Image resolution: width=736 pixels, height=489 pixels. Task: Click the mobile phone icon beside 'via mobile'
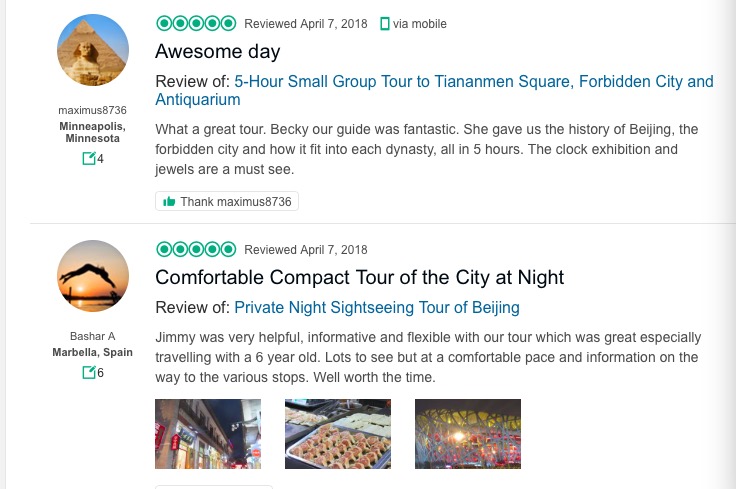[x=385, y=23]
